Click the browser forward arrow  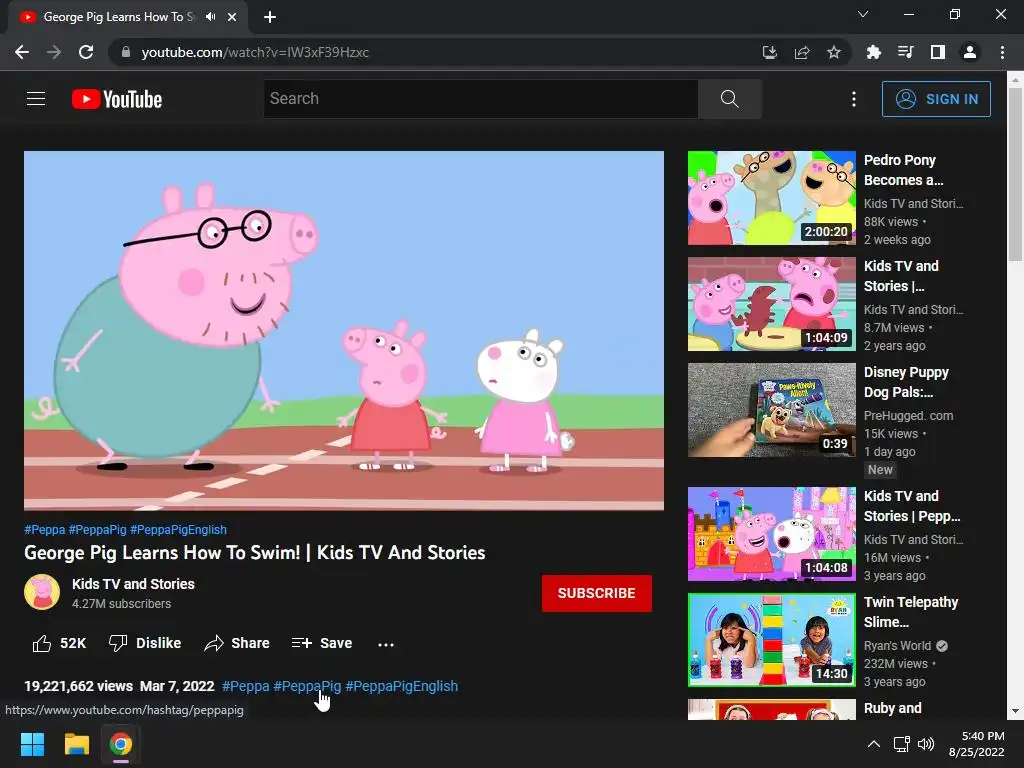pyautogui.click(x=54, y=52)
